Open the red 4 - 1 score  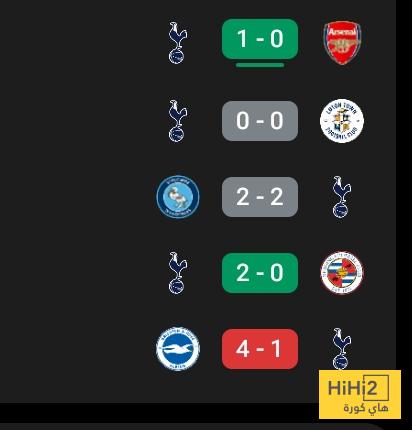click(x=260, y=349)
